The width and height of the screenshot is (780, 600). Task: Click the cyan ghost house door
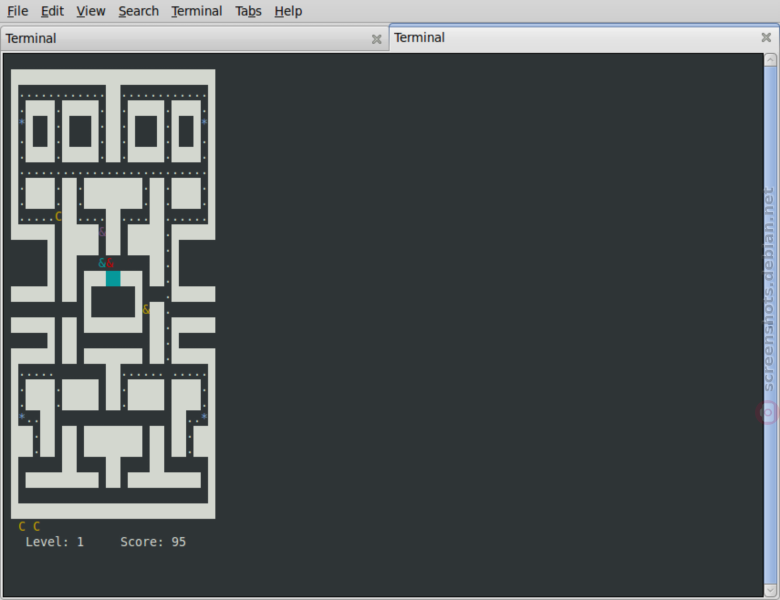(x=113, y=279)
